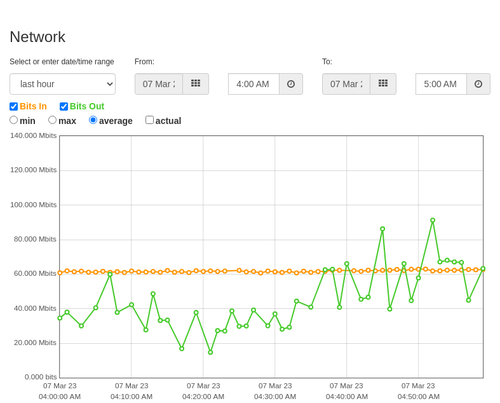This screenshot has height=403, width=500.
Task: Click the 140.000 Mbits axis label
Action: tap(33, 136)
